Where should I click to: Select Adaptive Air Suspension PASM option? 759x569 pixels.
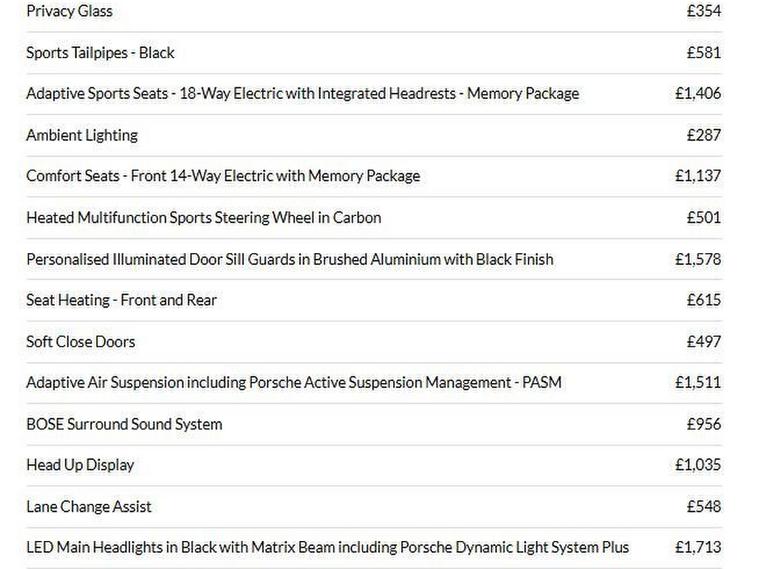293,382
